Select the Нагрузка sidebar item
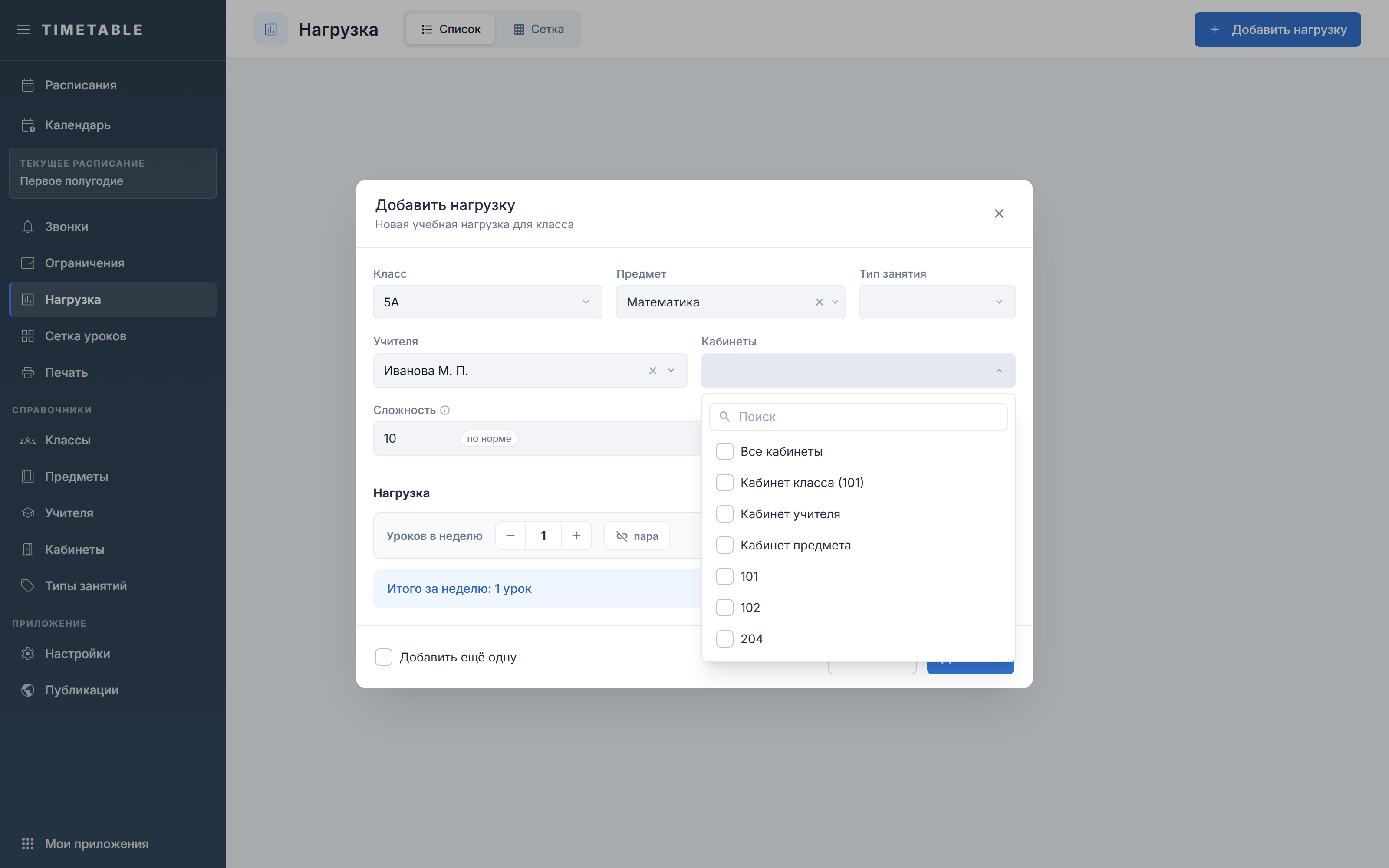 pos(113,299)
